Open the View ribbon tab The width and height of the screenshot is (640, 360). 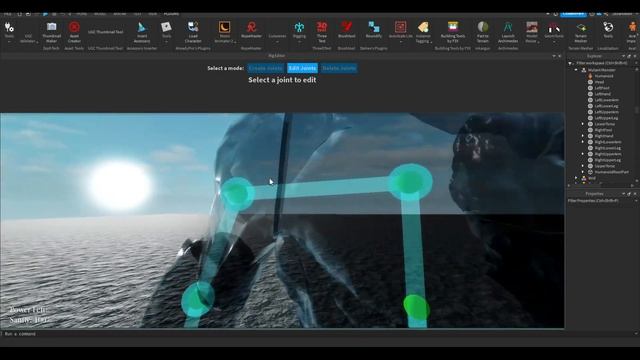click(x=153, y=14)
